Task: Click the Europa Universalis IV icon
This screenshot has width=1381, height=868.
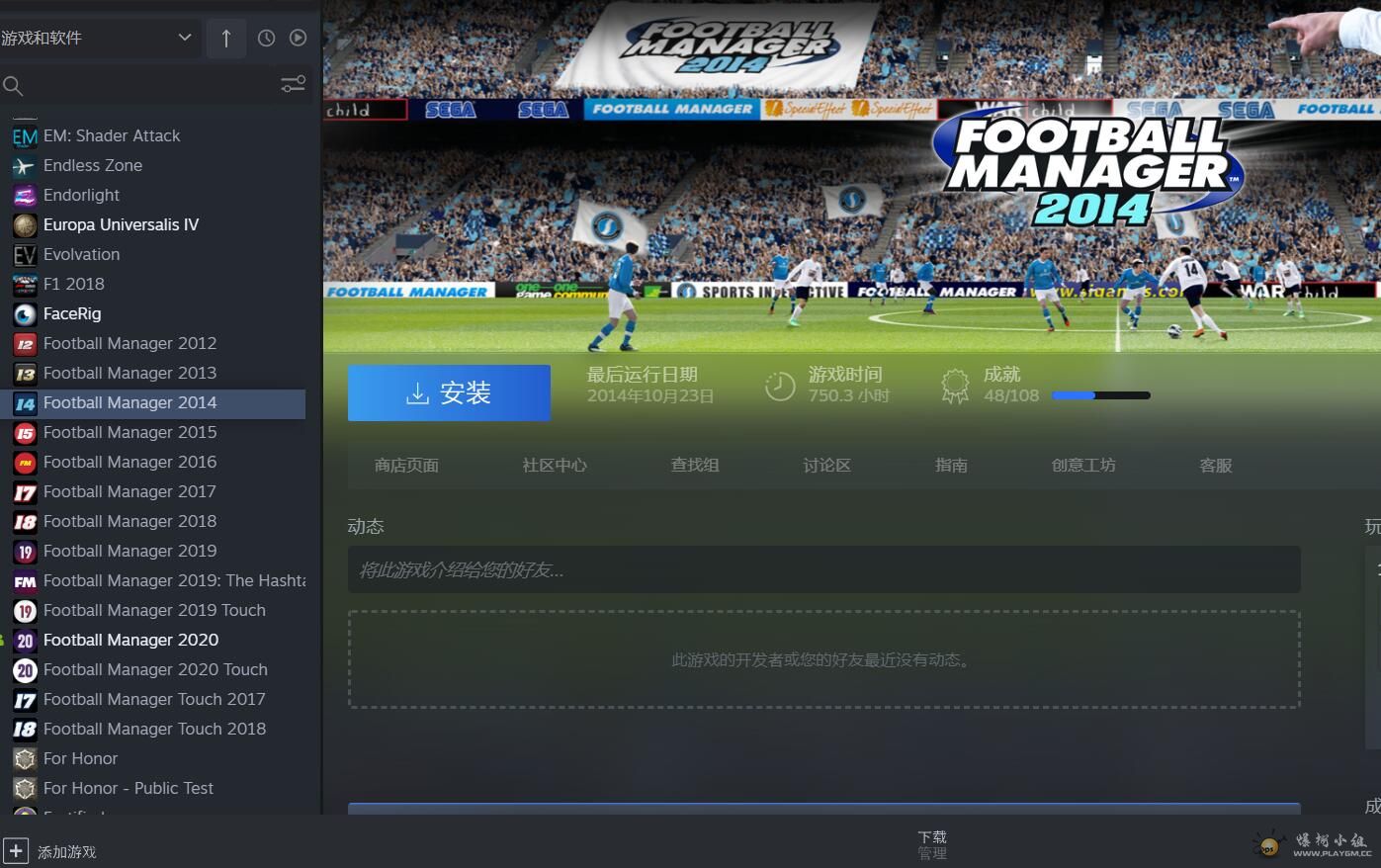Action: point(25,224)
